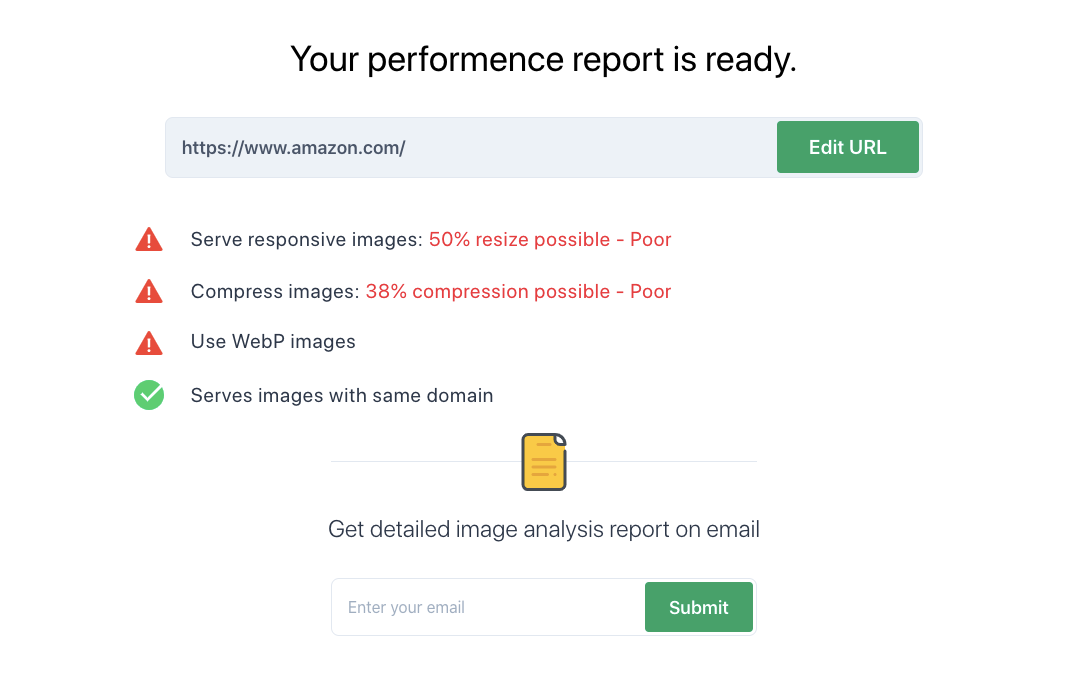Select the Use WebP images recommendation
The width and height of the screenshot is (1075, 690).
273,342
